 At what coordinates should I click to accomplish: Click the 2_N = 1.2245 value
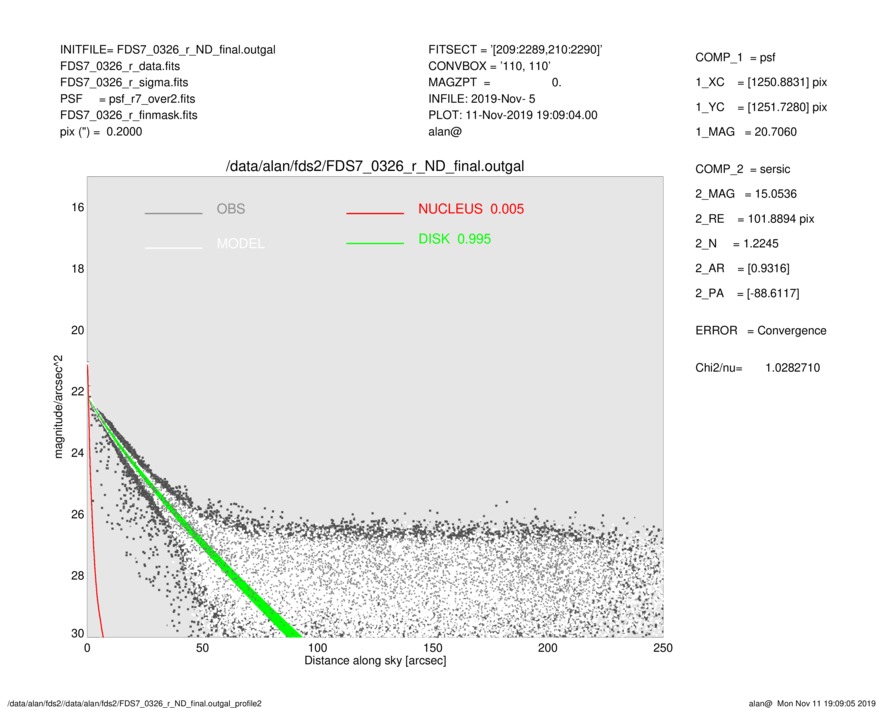click(x=737, y=244)
